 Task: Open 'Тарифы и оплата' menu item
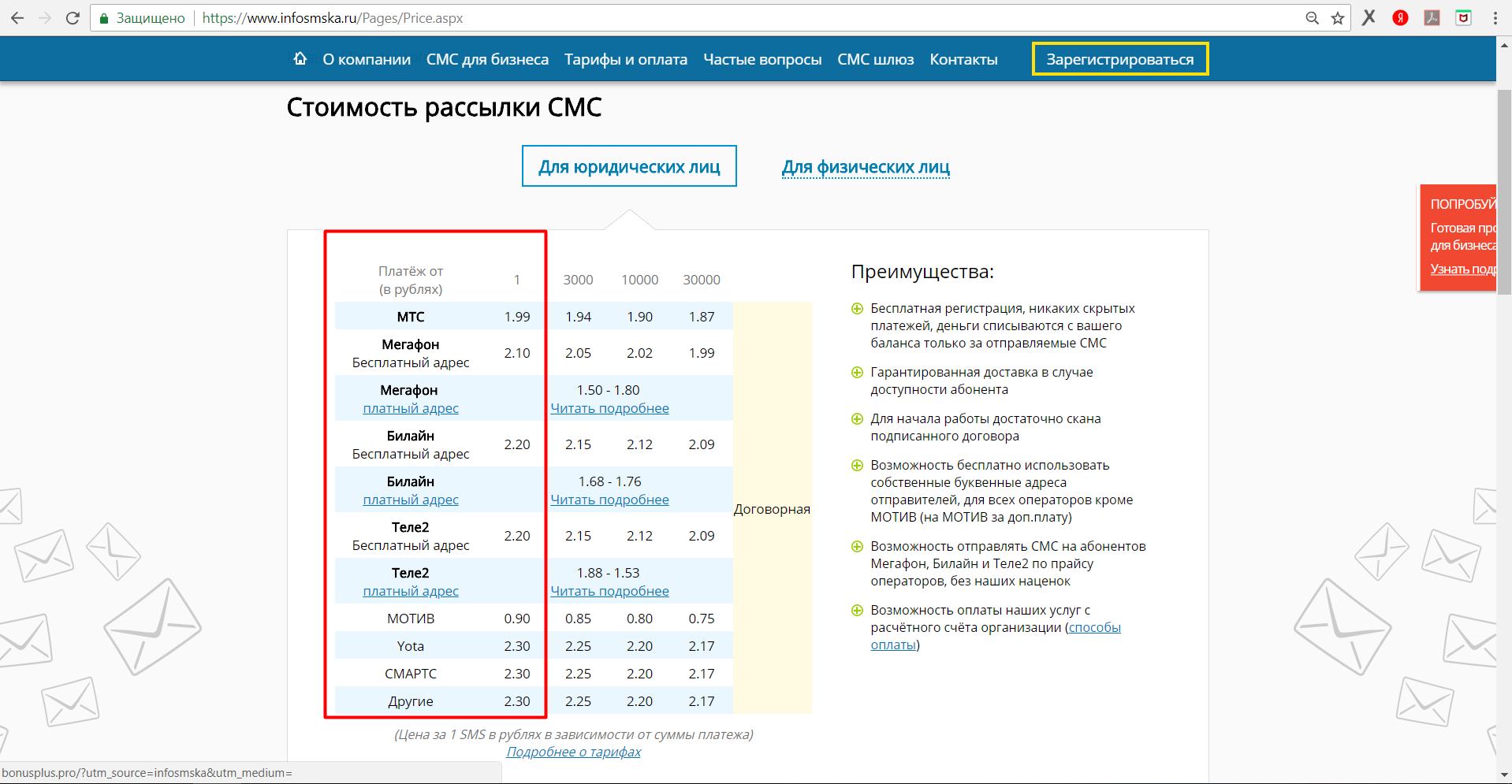point(626,59)
